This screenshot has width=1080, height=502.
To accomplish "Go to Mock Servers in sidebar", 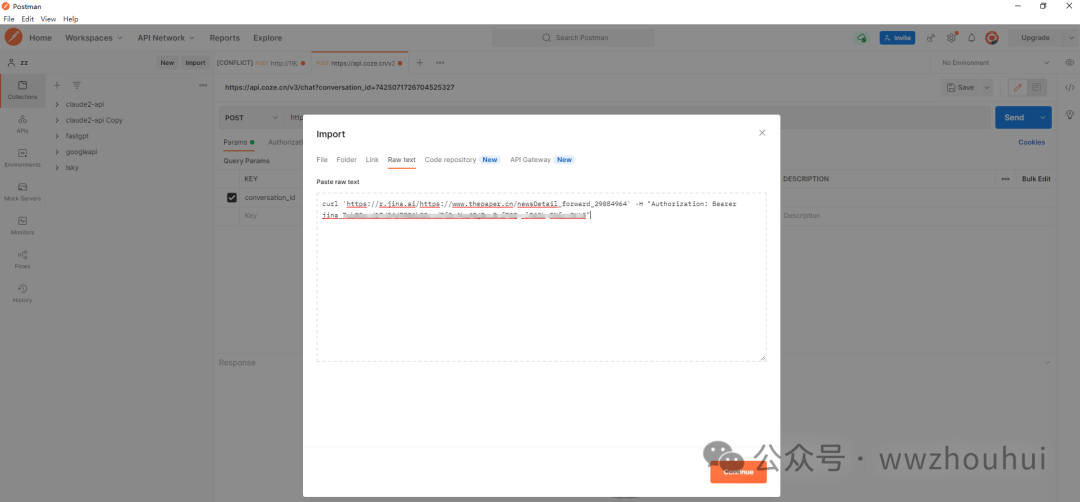I will coord(22,192).
